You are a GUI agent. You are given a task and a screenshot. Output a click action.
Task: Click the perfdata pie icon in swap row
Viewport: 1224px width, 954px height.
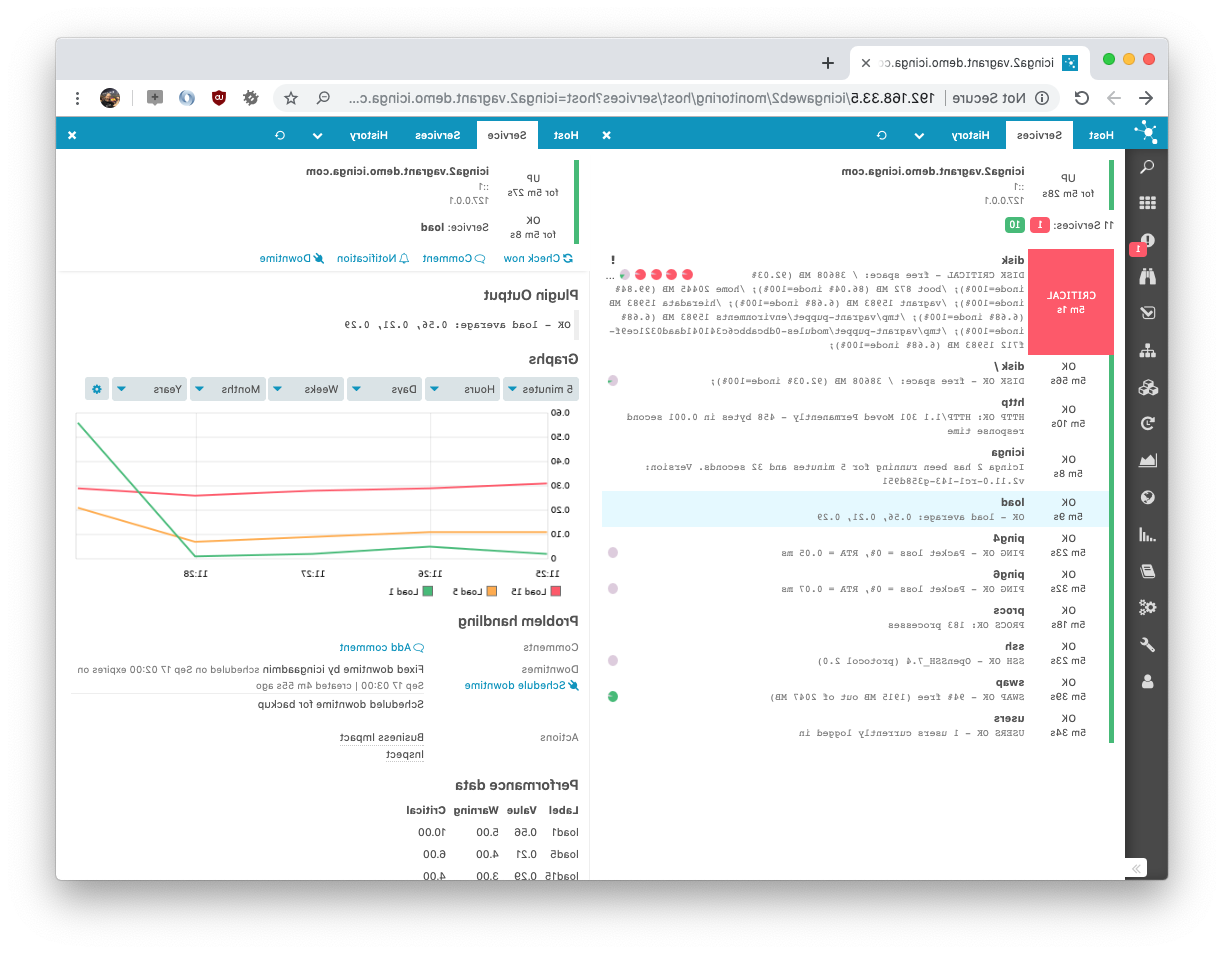click(x=613, y=696)
